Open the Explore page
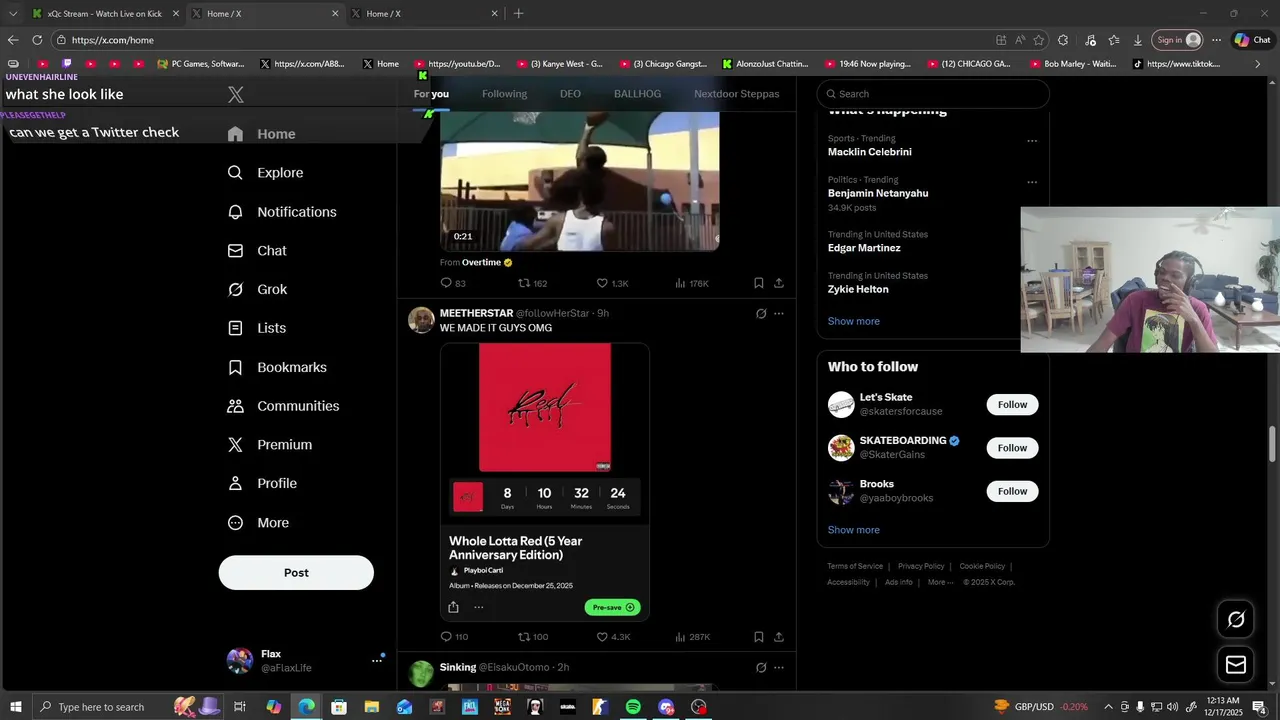The width and height of the screenshot is (1280, 720). coord(265,173)
